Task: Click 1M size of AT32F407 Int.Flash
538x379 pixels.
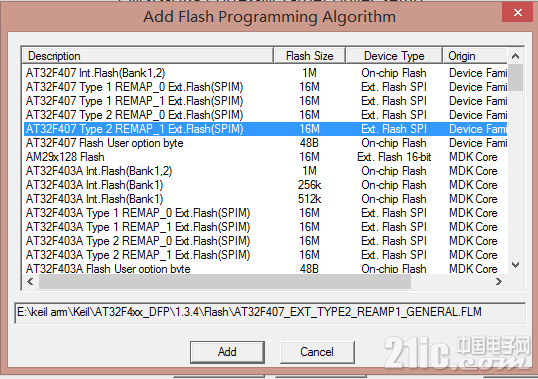Action: (x=309, y=73)
